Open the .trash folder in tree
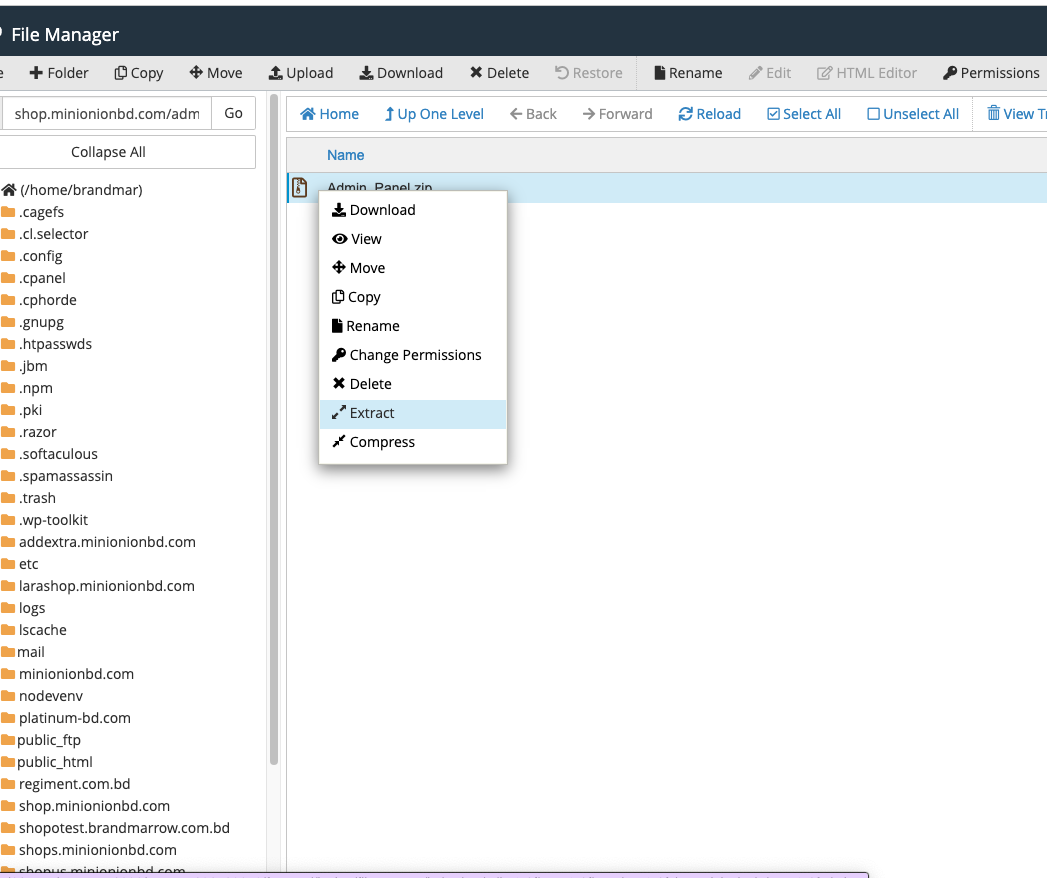Screen dimensions: 1047x878 point(37,498)
